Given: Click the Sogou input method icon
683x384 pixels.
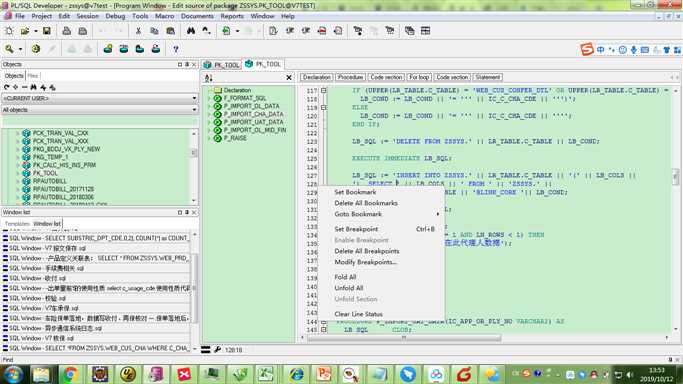Looking at the screenshot, I should (x=587, y=50).
